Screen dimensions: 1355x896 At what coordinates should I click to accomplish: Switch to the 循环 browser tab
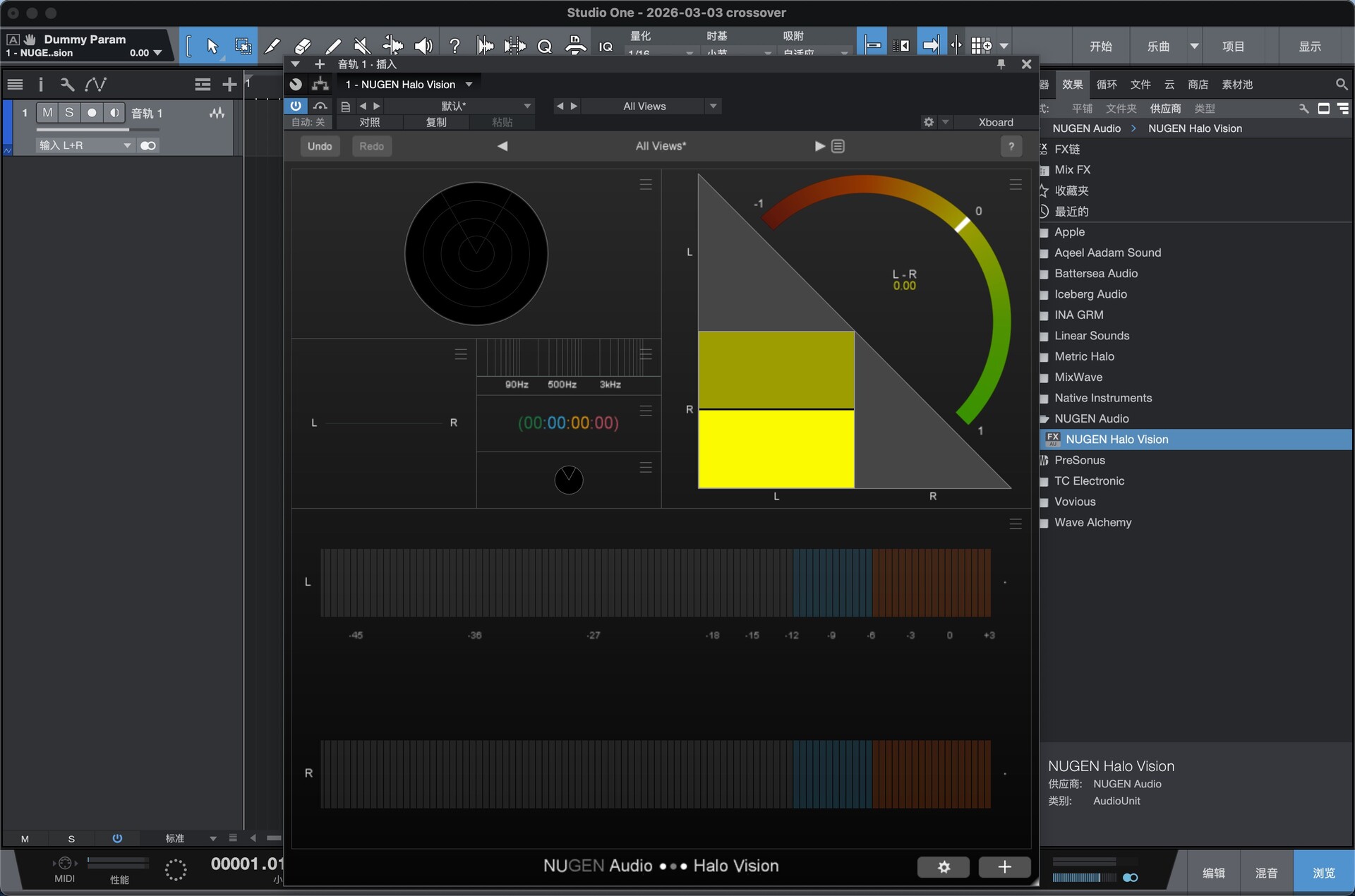[1106, 85]
